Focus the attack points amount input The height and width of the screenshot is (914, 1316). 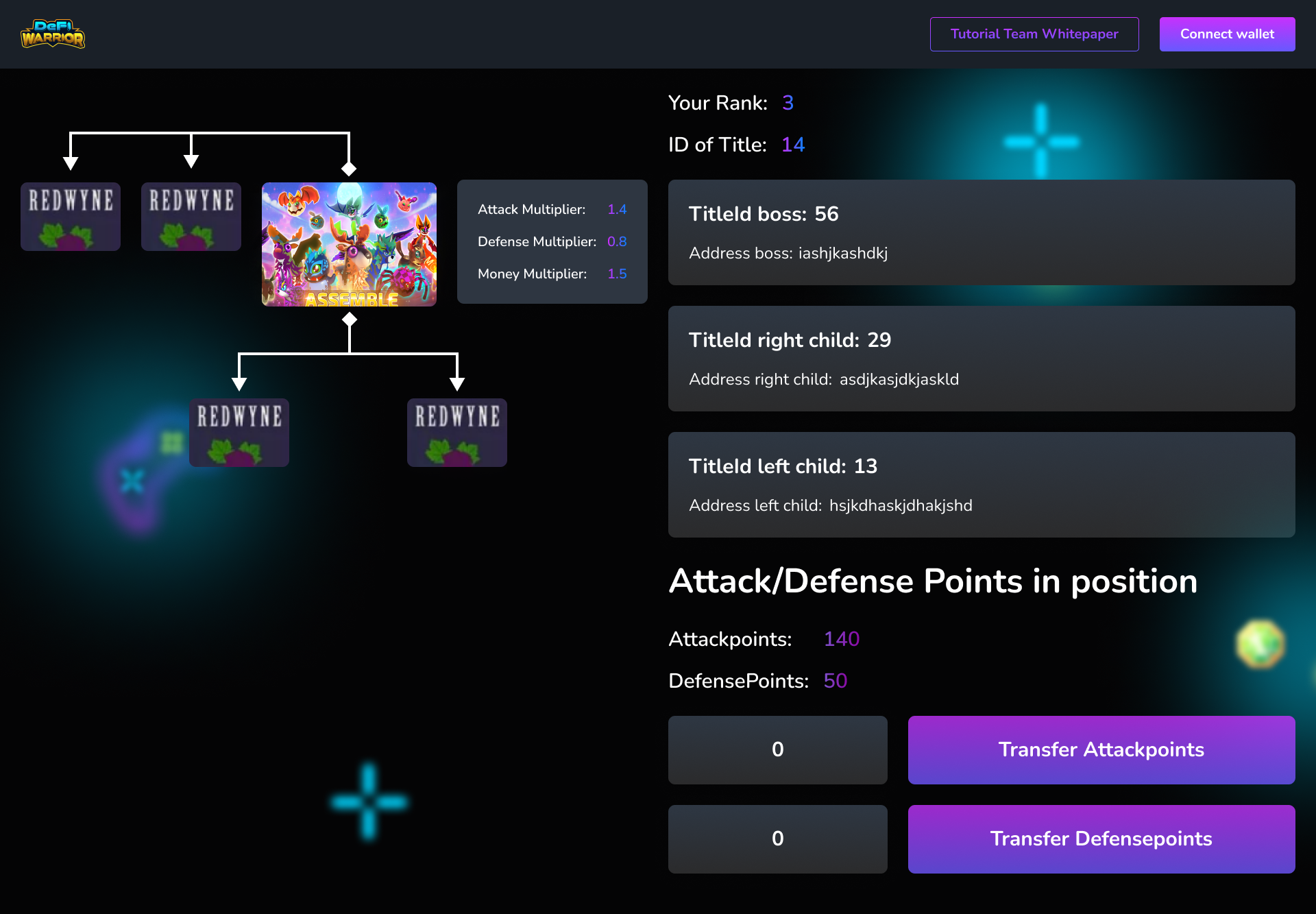[x=777, y=749]
